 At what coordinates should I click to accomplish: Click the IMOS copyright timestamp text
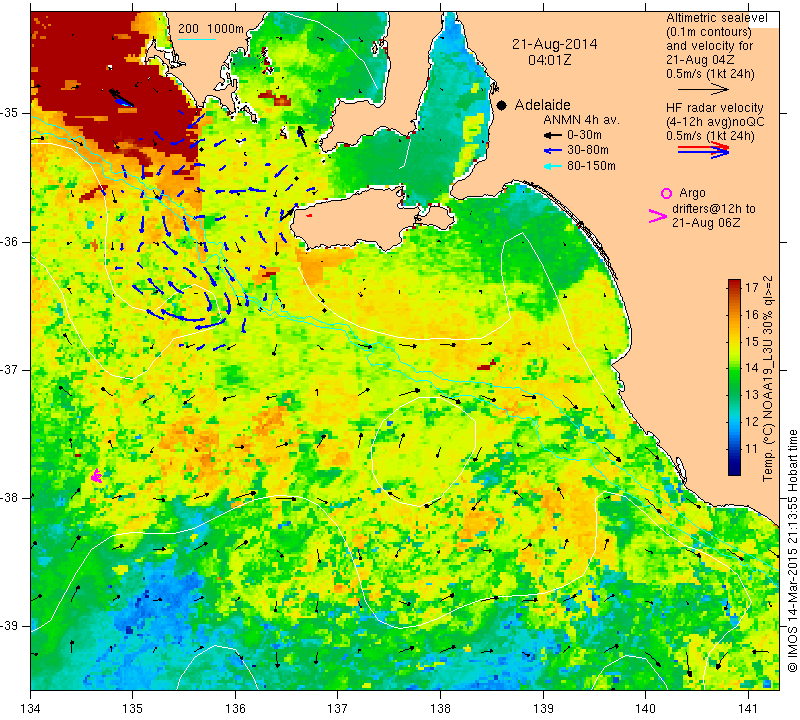792,551
